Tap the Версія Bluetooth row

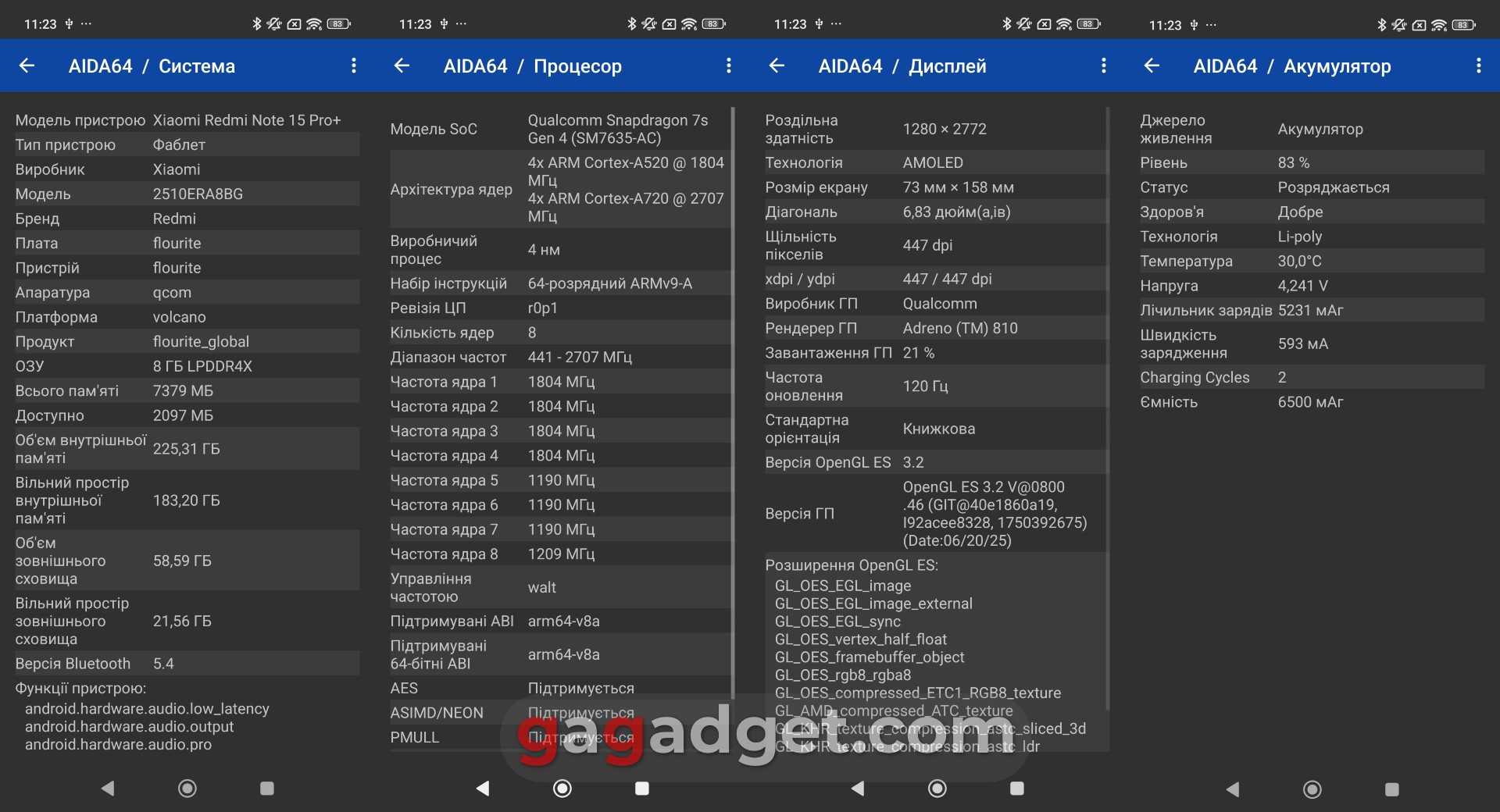click(186, 664)
